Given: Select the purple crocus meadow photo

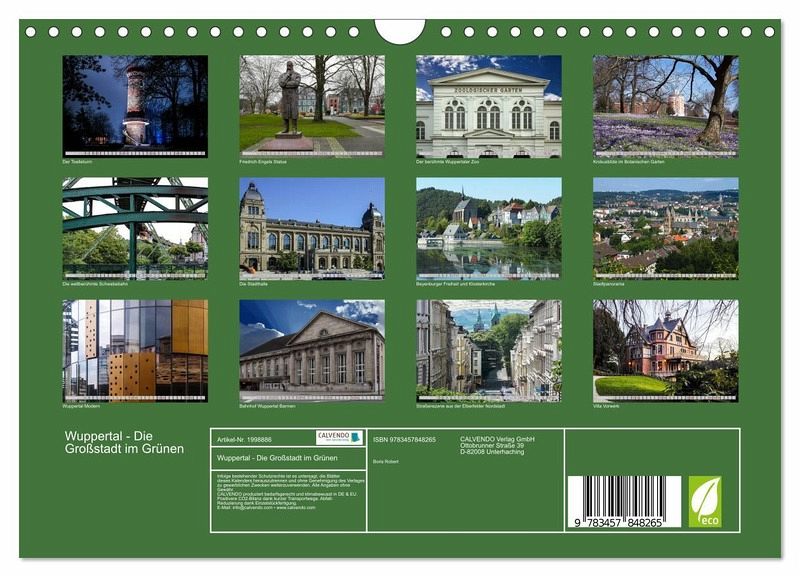Looking at the screenshot, I should pos(666,106).
